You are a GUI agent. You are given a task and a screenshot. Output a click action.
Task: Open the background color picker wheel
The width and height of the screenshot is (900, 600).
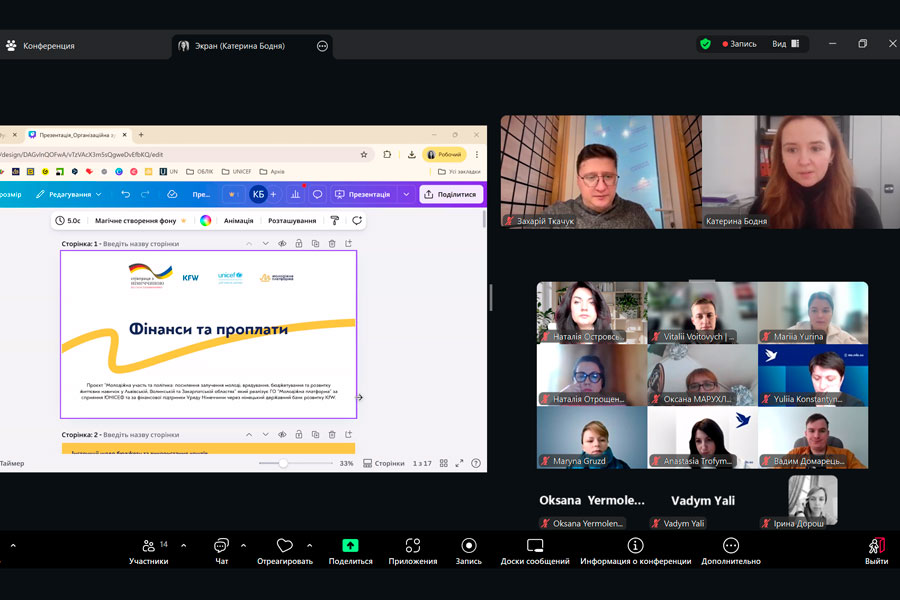click(205, 220)
